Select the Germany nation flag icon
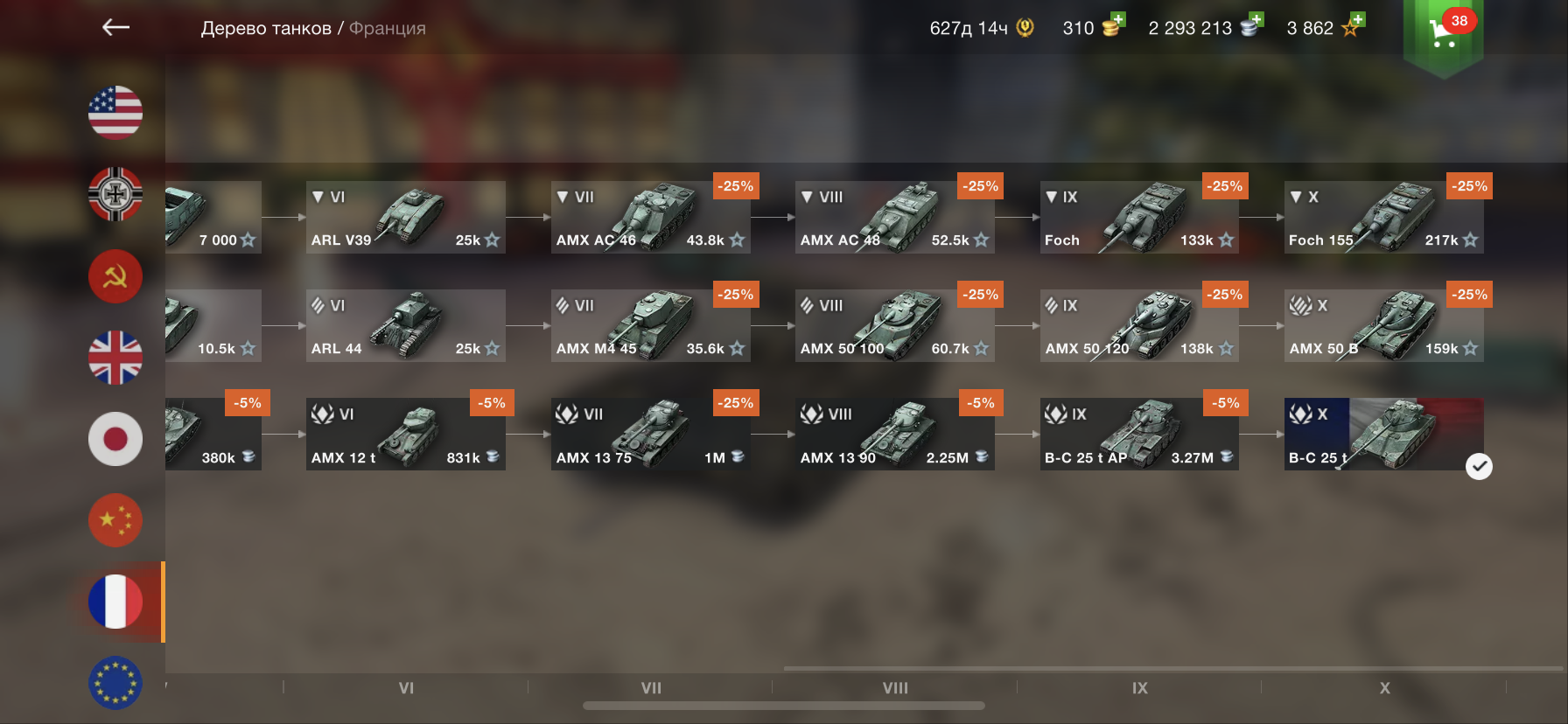Image resolution: width=1568 pixels, height=724 pixels. click(x=115, y=194)
